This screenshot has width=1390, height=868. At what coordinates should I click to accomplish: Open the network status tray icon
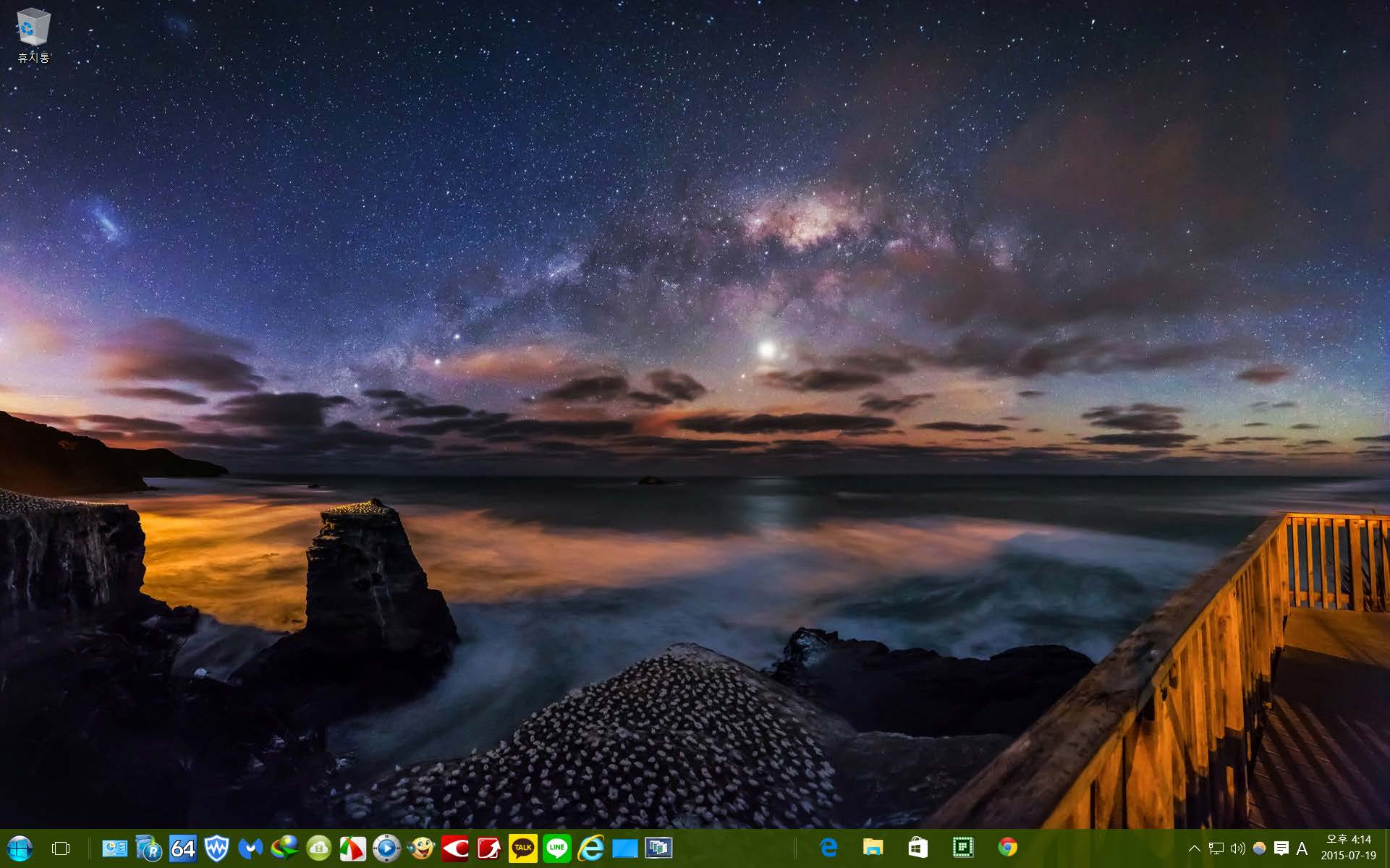(1216, 848)
